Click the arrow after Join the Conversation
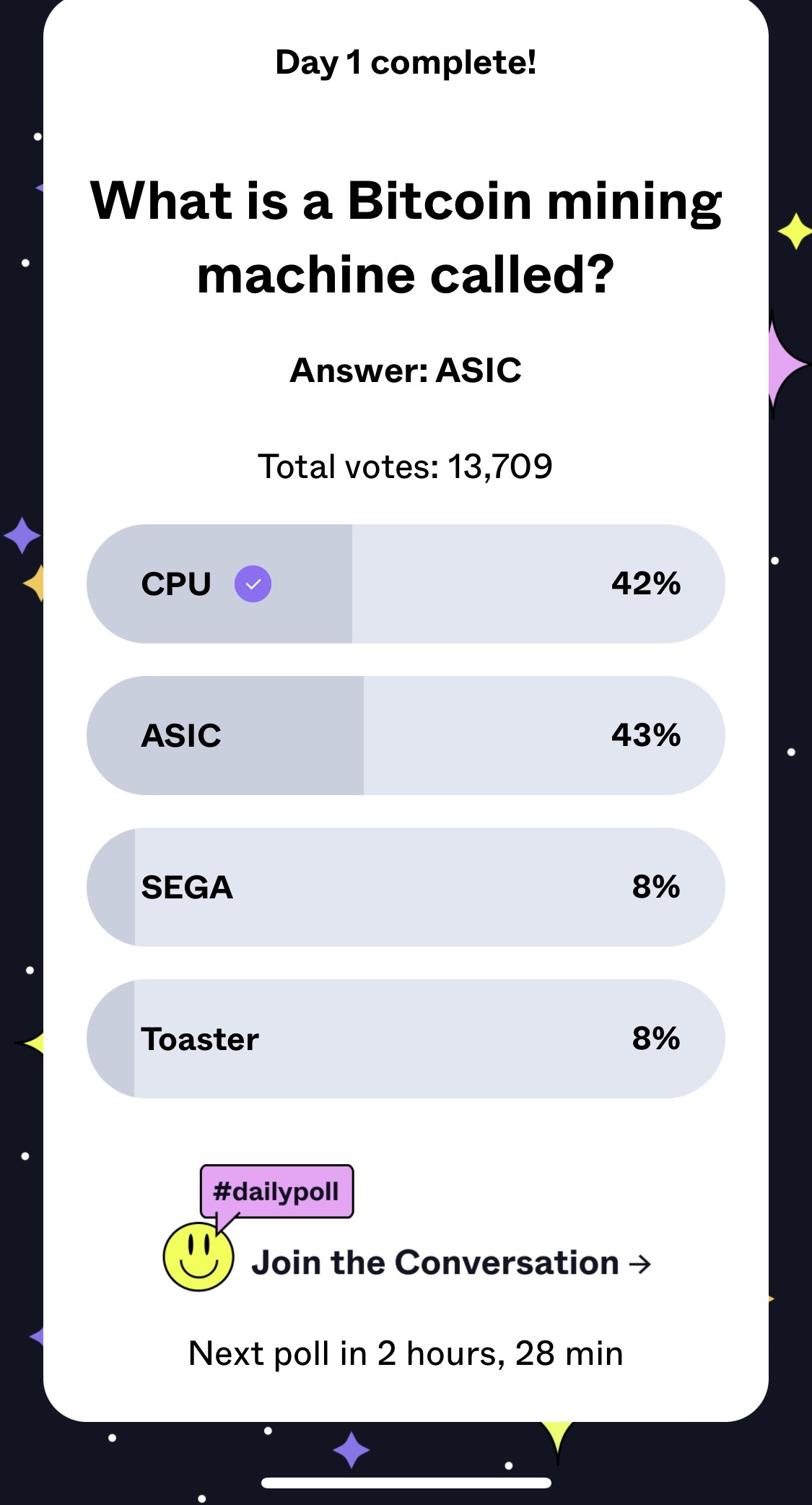Viewport: 812px width, 1505px height. (x=640, y=1264)
